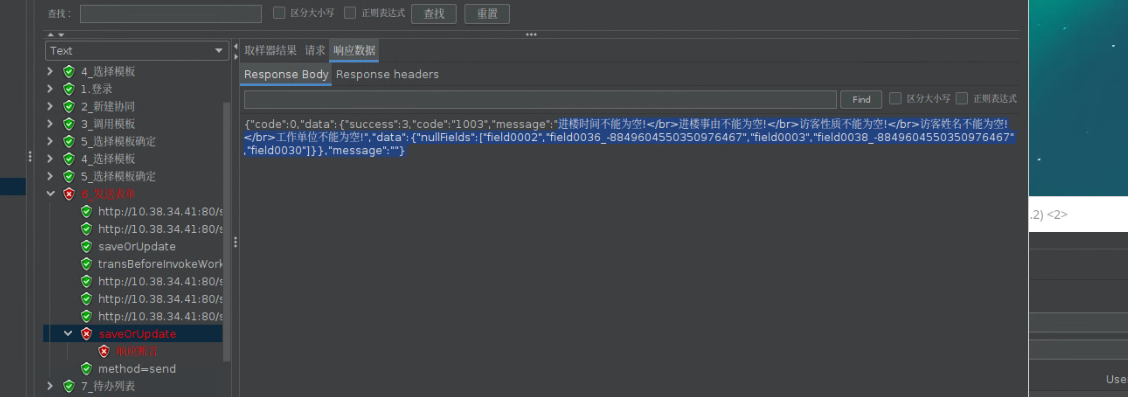Switch to 取样器结果 tab
Image resolution: width=1128 pixels, height=397 pixels.
[270, 50]
